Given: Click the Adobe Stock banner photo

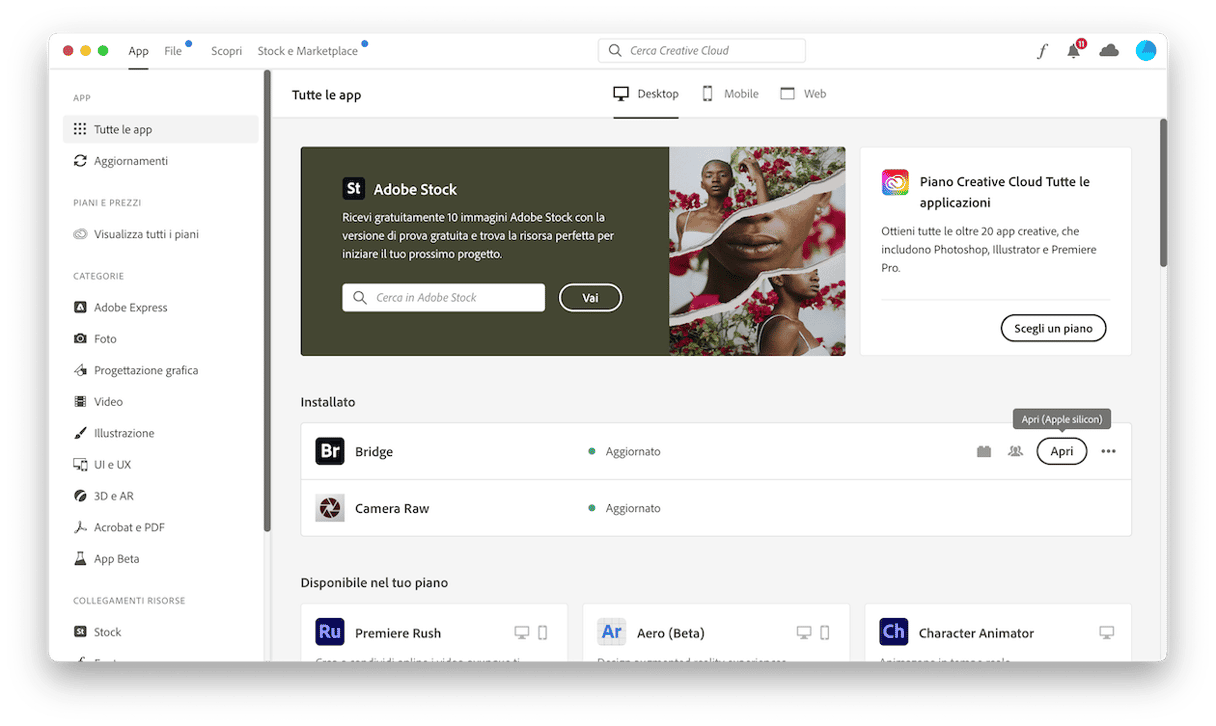Looking at the screenshot, I should click(757, 252).
